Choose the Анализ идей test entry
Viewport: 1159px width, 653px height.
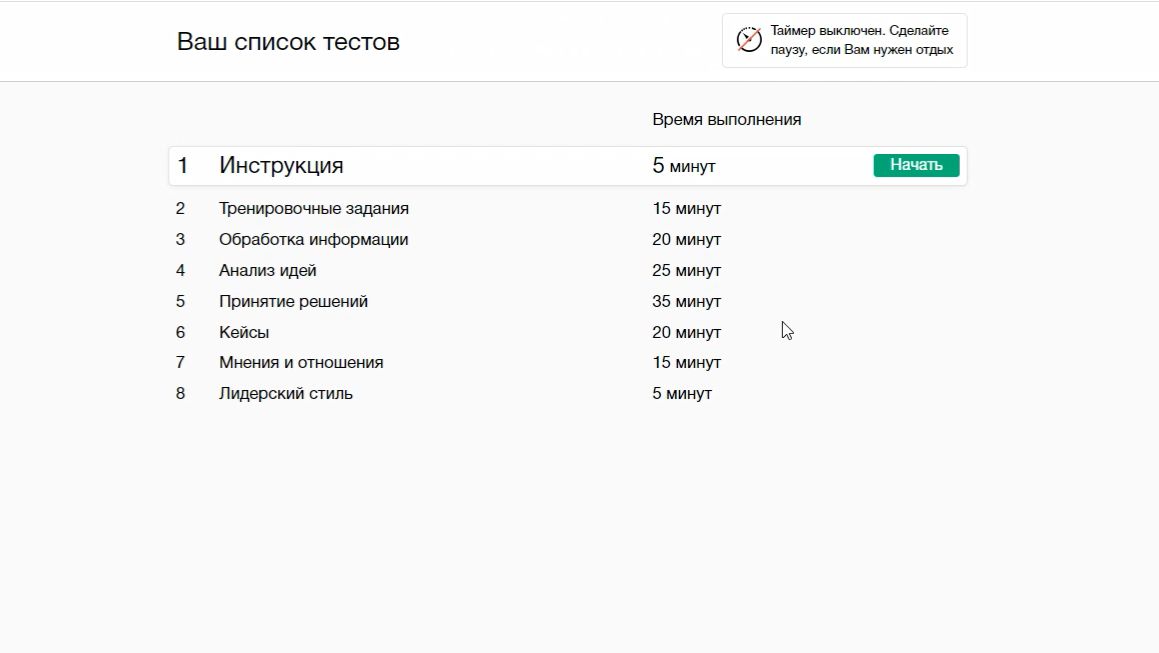[x=268, y=271]
